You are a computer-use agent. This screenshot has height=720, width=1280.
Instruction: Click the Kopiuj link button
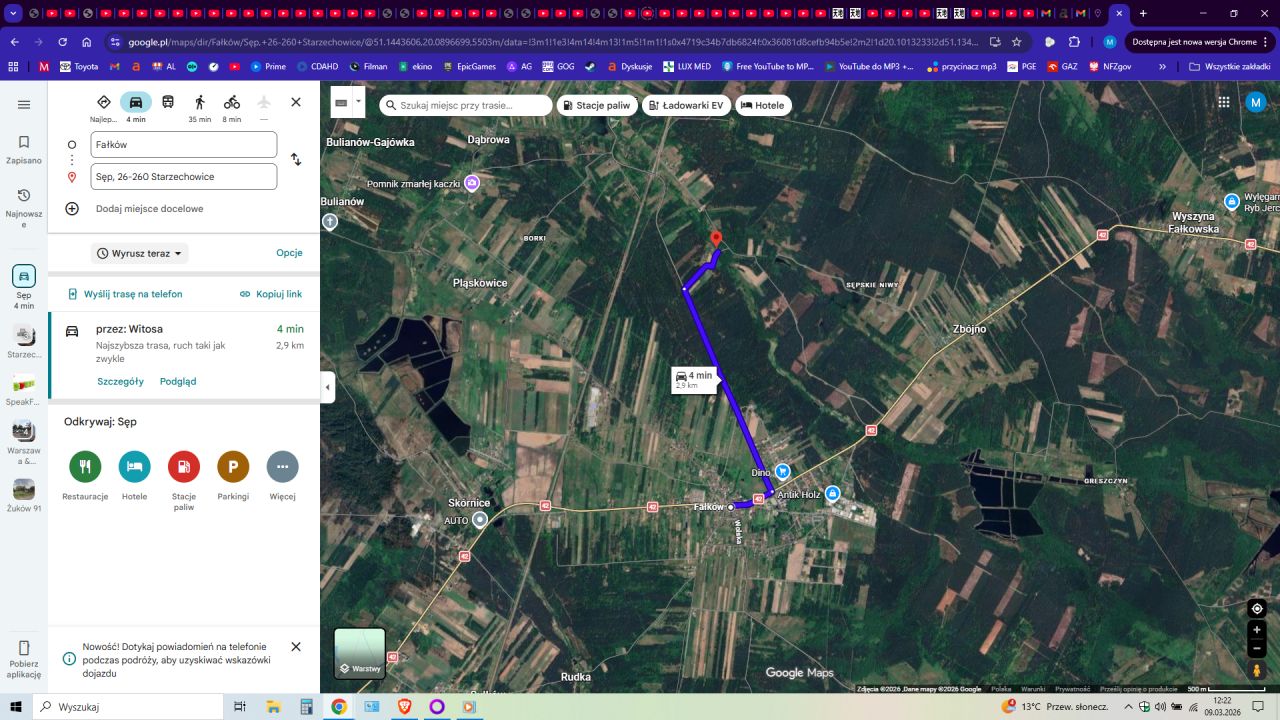271,294
